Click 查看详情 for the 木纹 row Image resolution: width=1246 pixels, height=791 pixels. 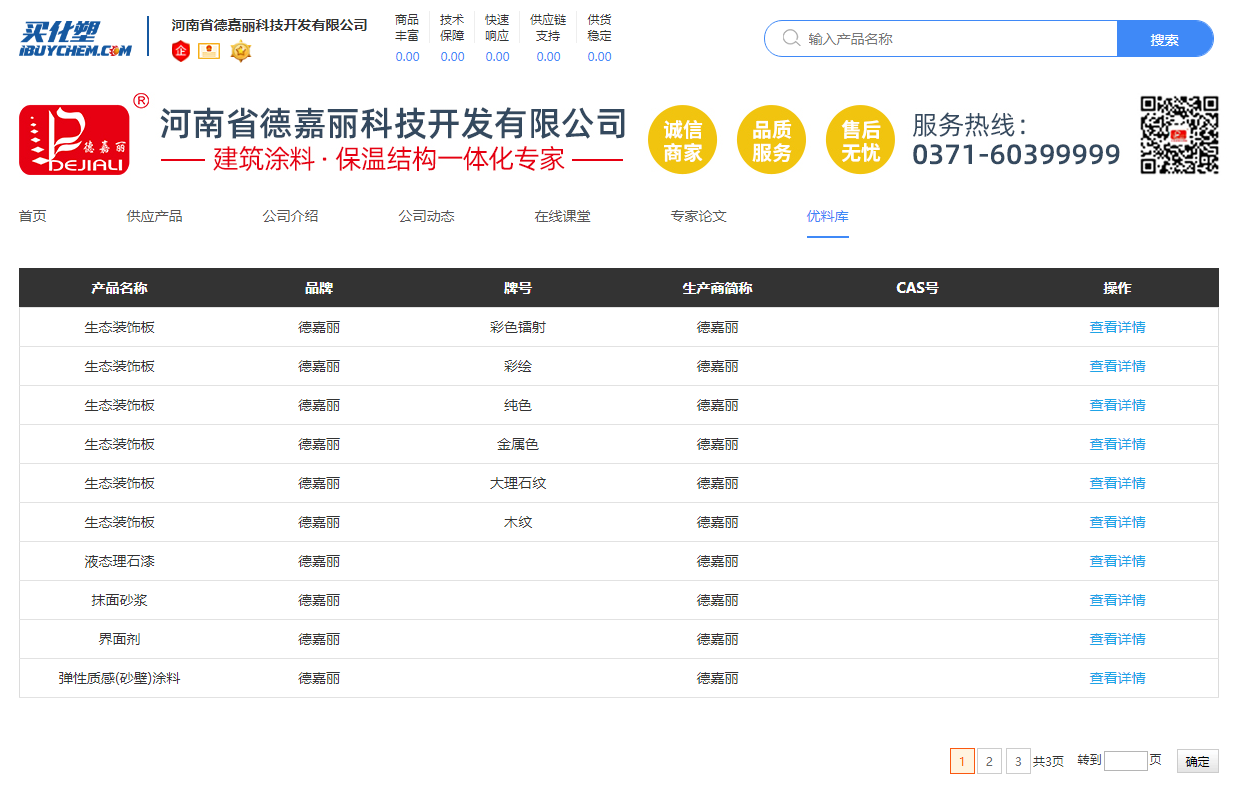point(1118,522)
